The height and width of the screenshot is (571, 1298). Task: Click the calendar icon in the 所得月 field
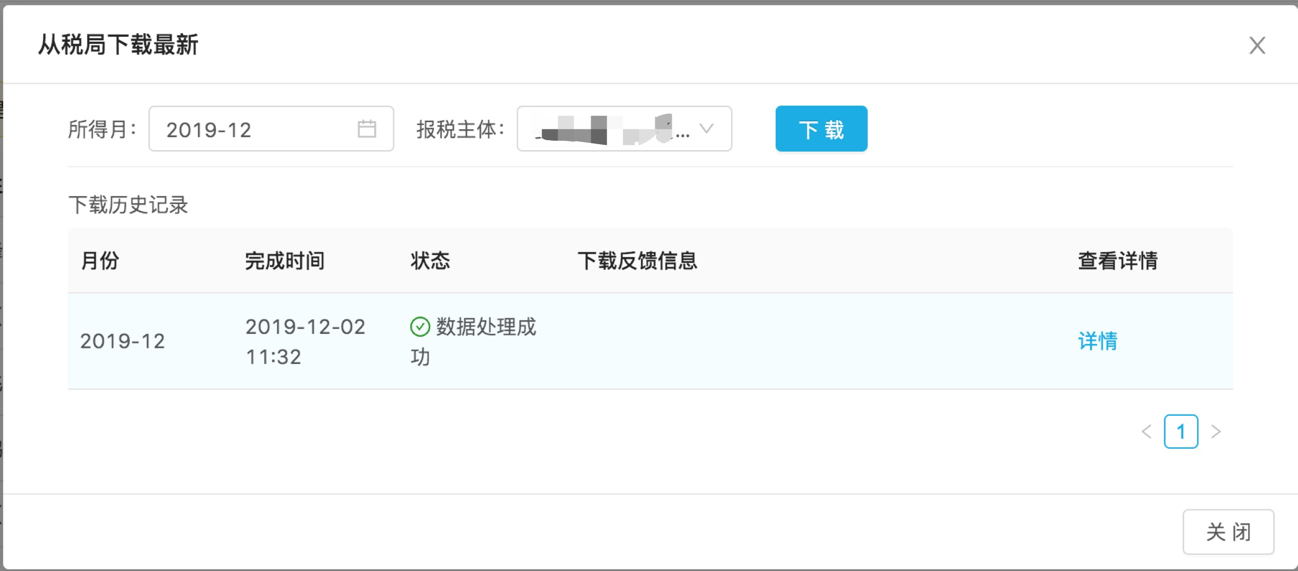367,129
